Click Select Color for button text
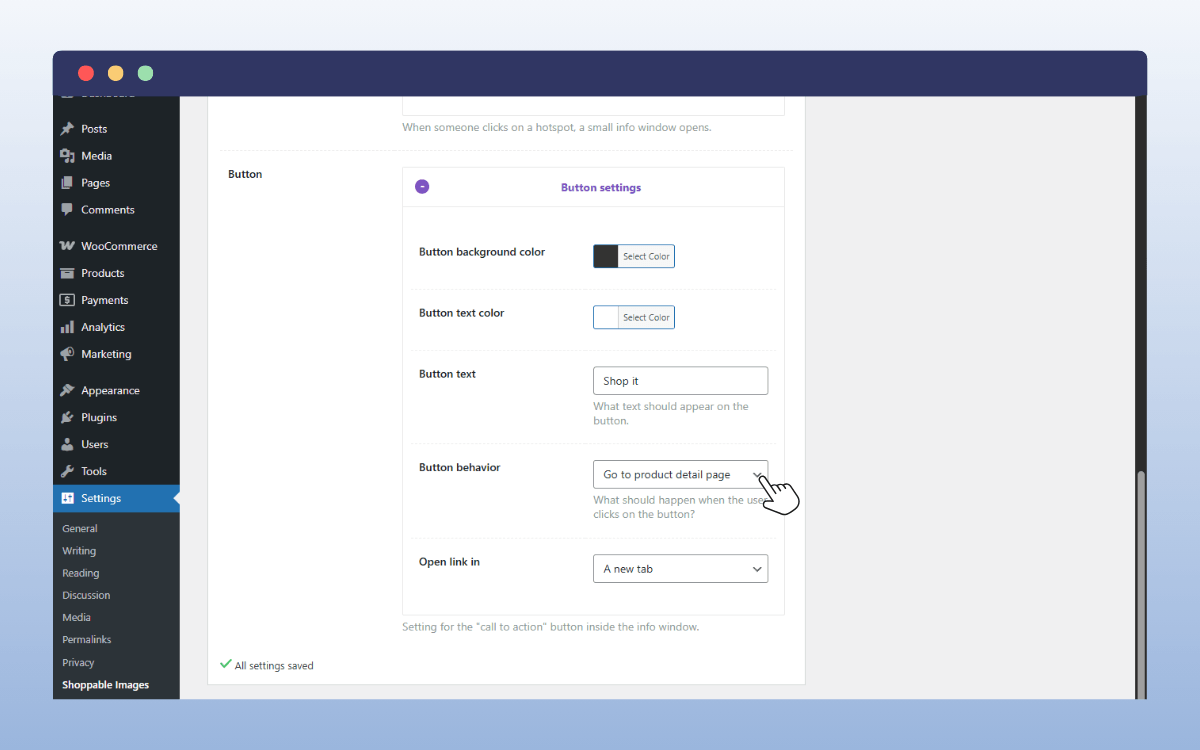The image size is (1200, 750). (646, 318)
